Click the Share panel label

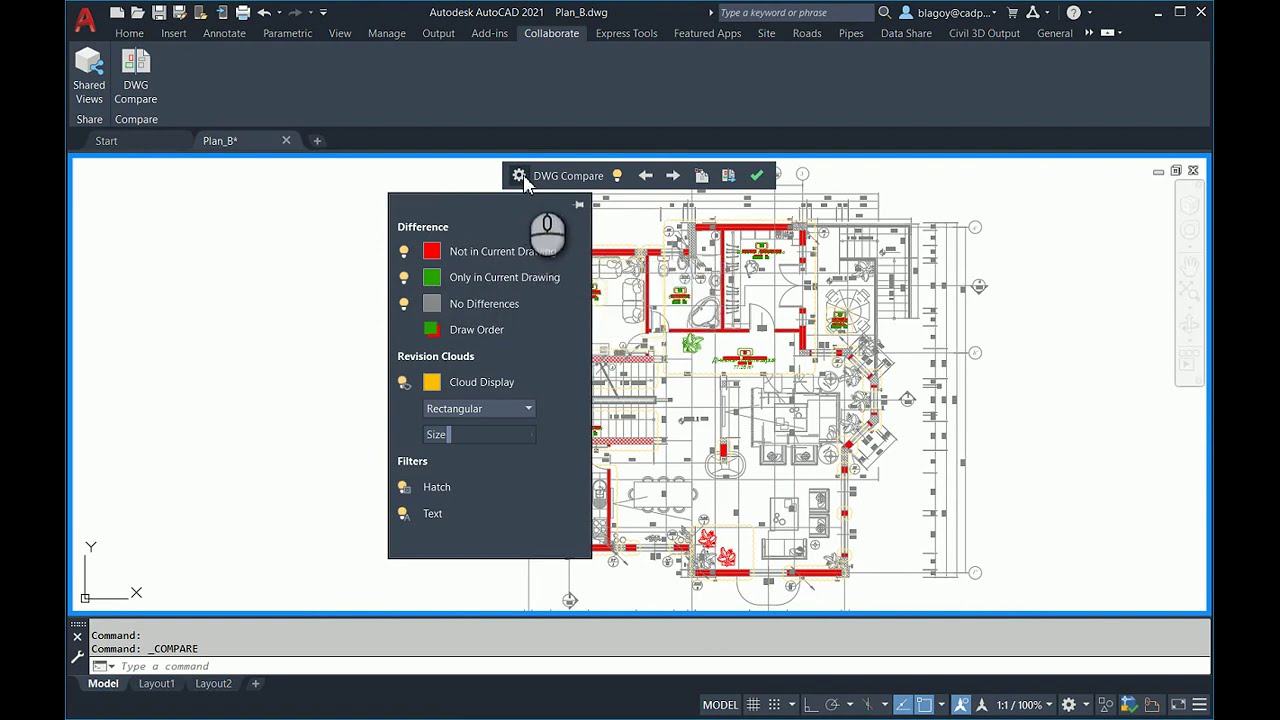click(x=89, y=119)
